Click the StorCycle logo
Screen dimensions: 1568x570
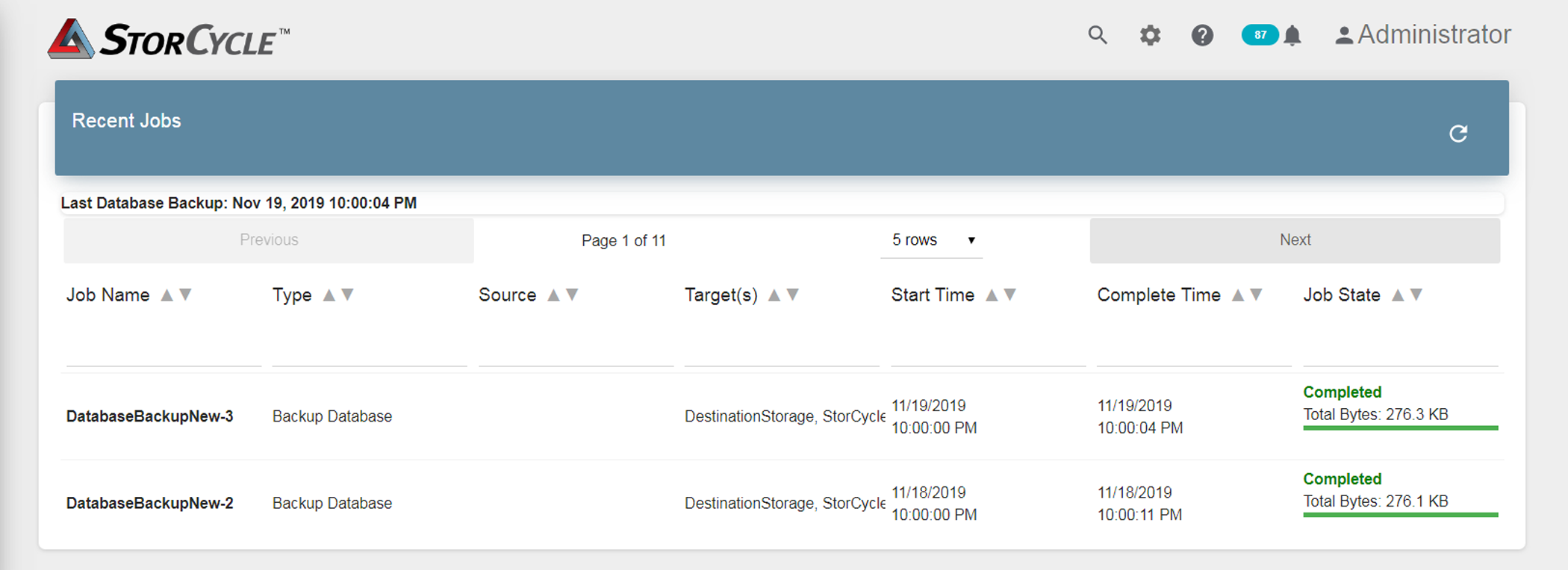pyautogui.click(x=169, y=39)
